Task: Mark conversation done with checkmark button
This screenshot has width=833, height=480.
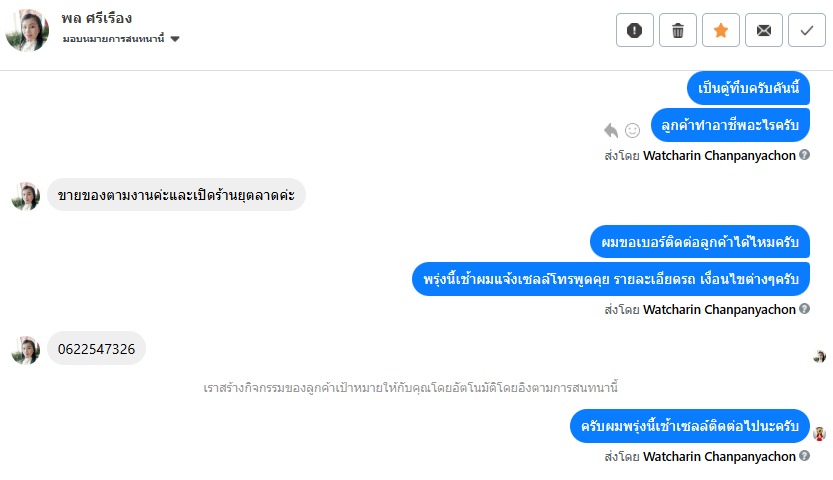Action: coord(807,30)
